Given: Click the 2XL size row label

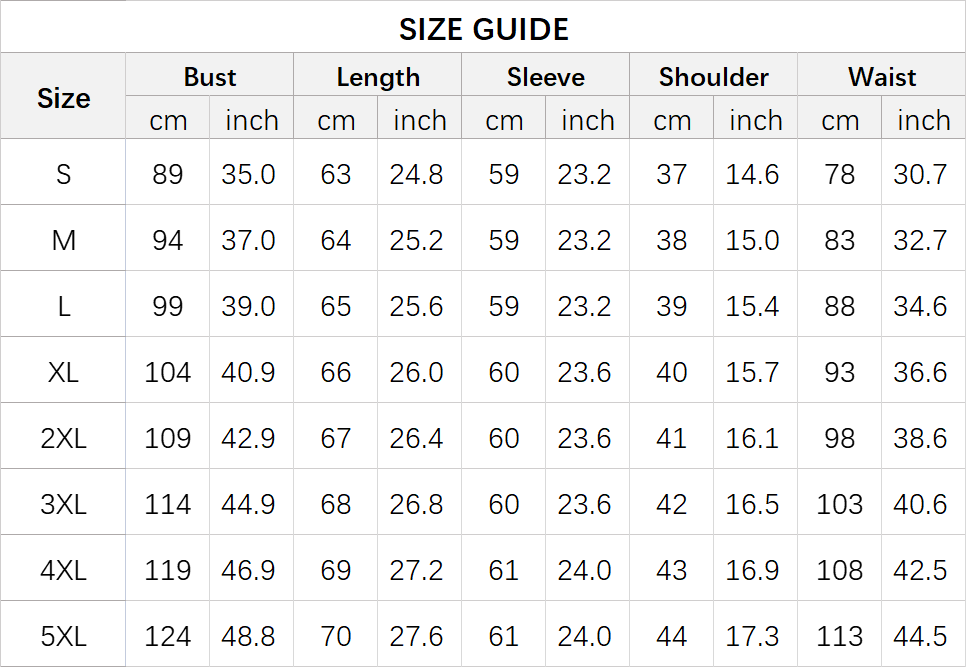Looking at the screenshot, I should [63, 438].
